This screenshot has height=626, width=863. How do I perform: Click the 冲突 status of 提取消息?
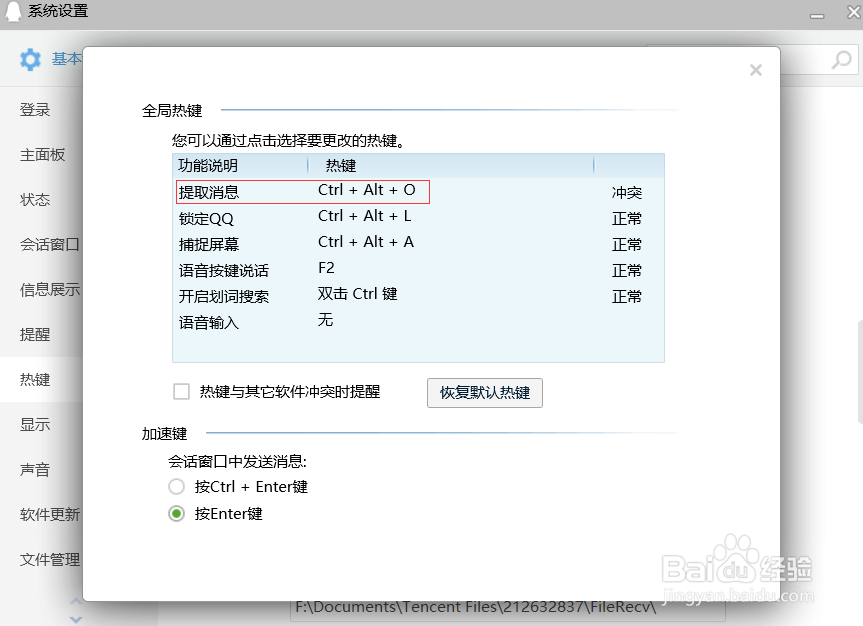tap(627, 192)
